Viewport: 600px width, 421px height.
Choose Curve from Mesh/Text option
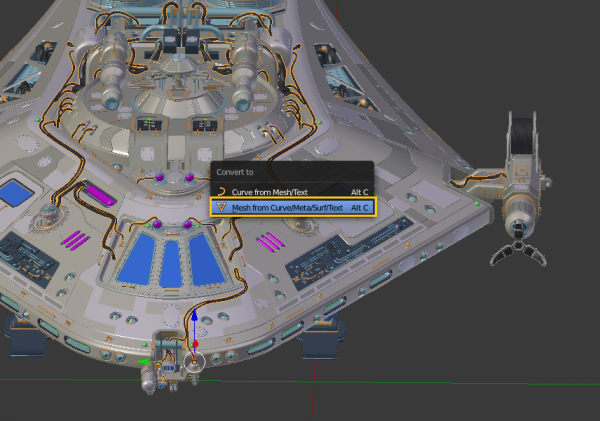pos(293,192)
